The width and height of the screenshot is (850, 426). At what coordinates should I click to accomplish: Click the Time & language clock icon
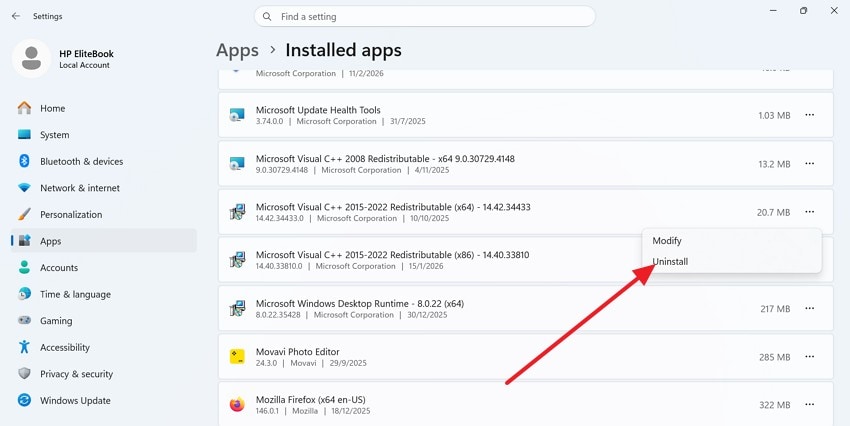coord(24,294)
